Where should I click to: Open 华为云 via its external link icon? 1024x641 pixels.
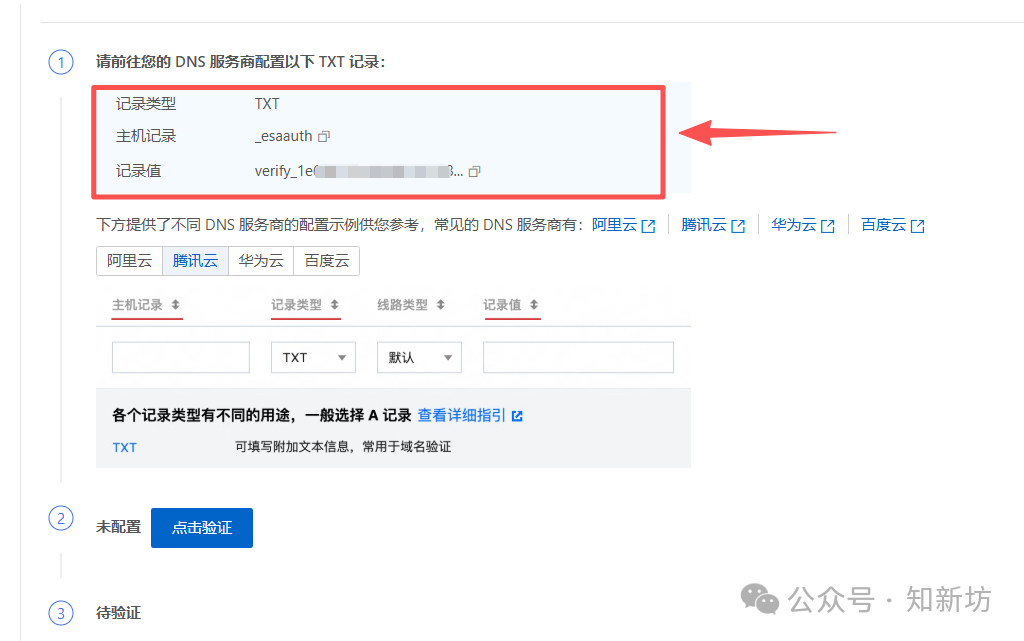click(829, 225)
